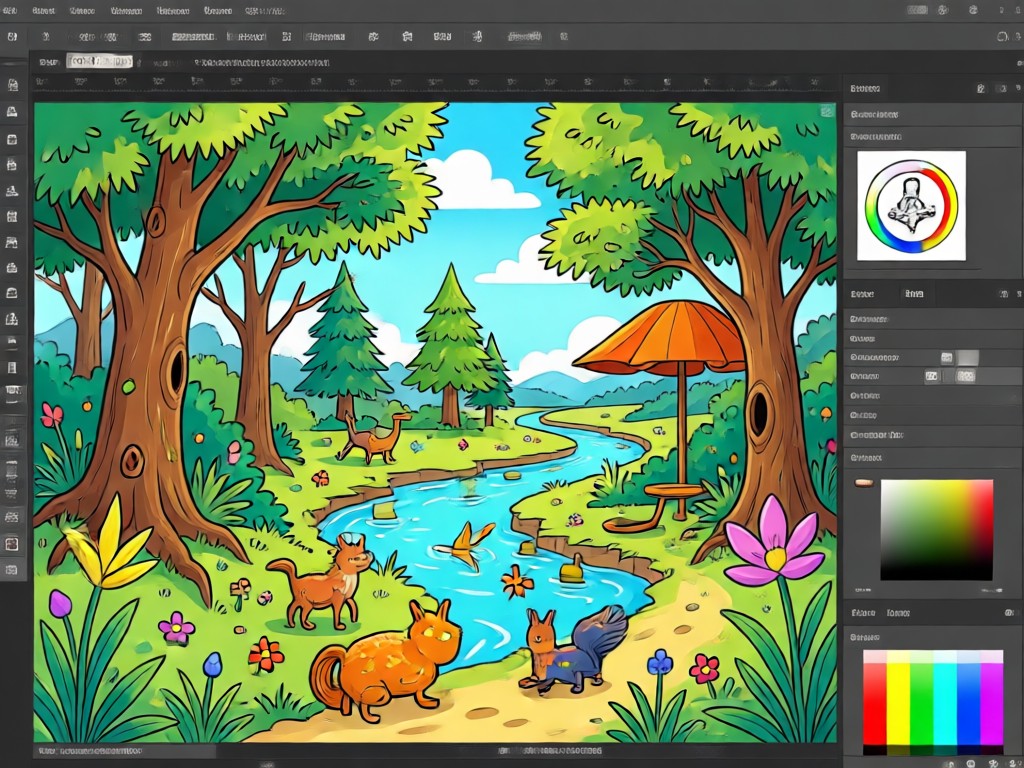The height and width of the screenshot is (768, 1024).
Task: Pick the blue bar in the swatches strip
Action: 968,702
